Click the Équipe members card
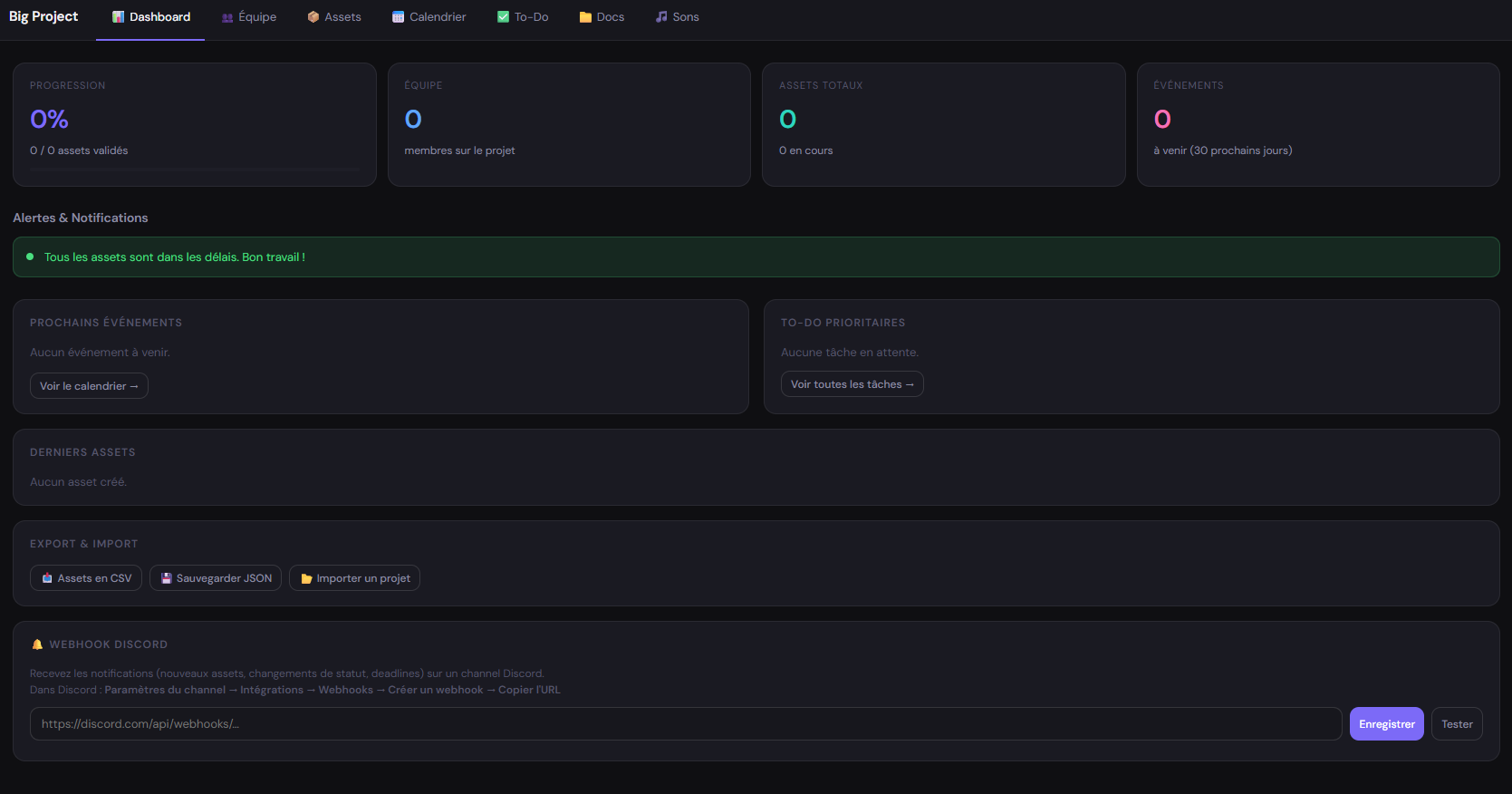1512x794 pixels. [569, 125]
